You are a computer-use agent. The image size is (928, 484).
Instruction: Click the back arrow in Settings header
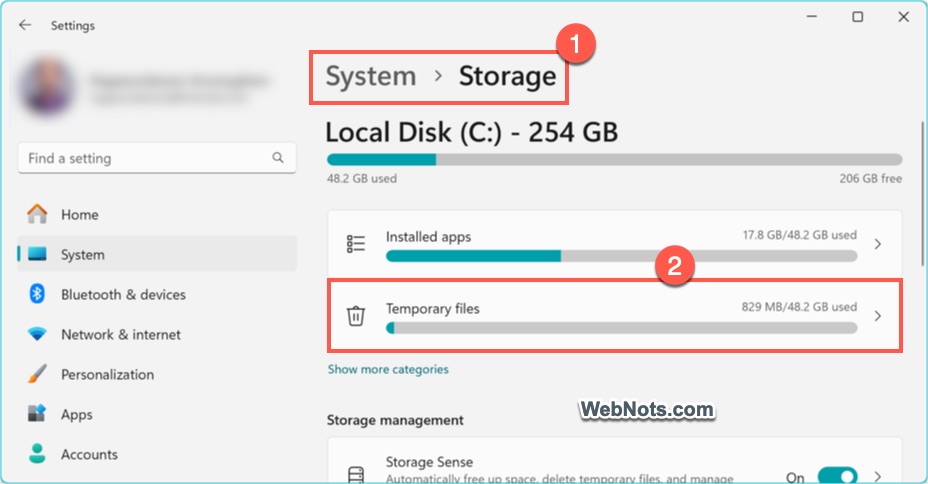25,25
